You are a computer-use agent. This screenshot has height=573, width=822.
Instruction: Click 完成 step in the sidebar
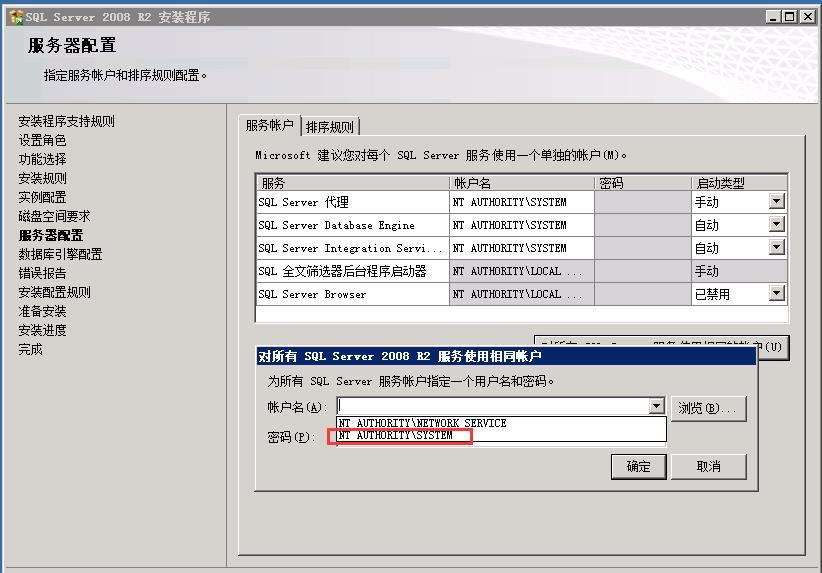tap(30, 349)
